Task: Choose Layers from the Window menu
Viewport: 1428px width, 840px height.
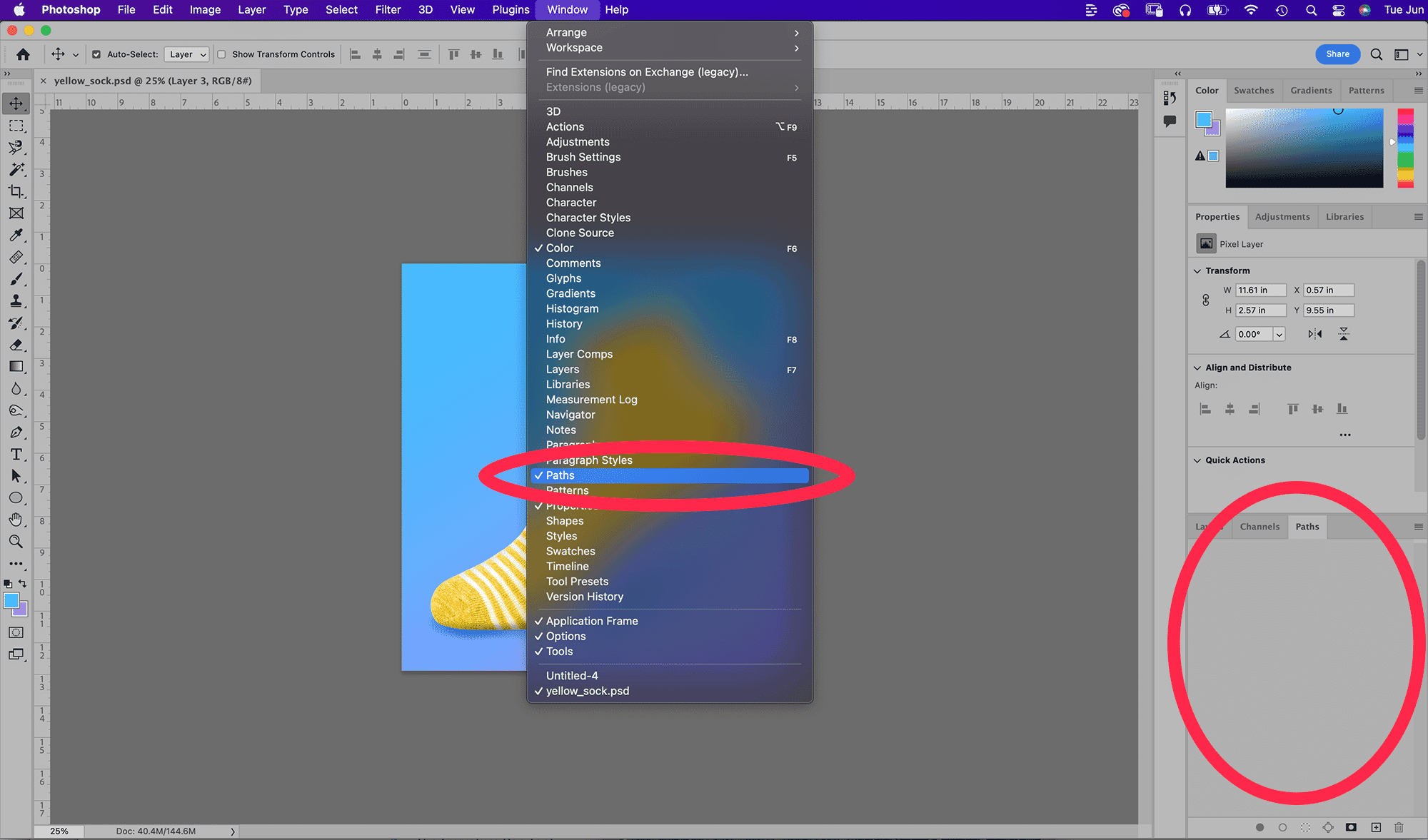Action: tap(563, 370)
